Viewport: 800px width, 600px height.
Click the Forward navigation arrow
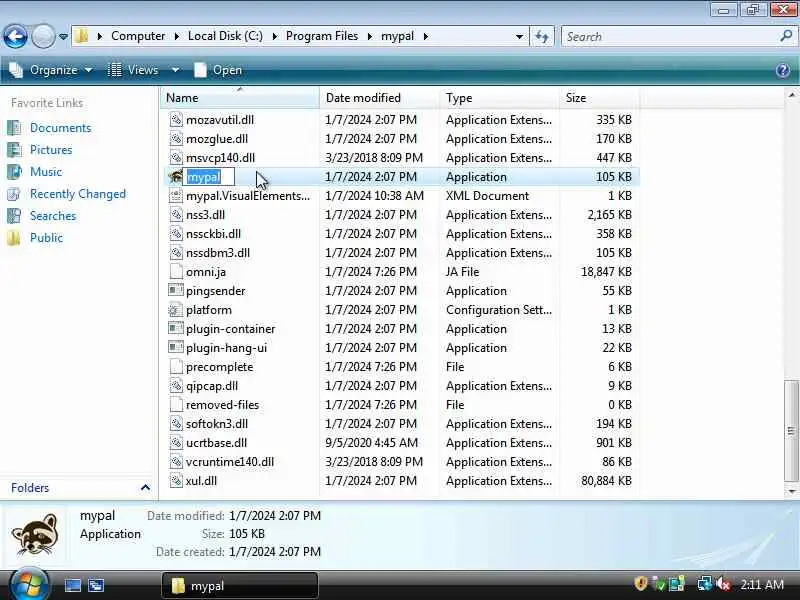click(43, 36)
